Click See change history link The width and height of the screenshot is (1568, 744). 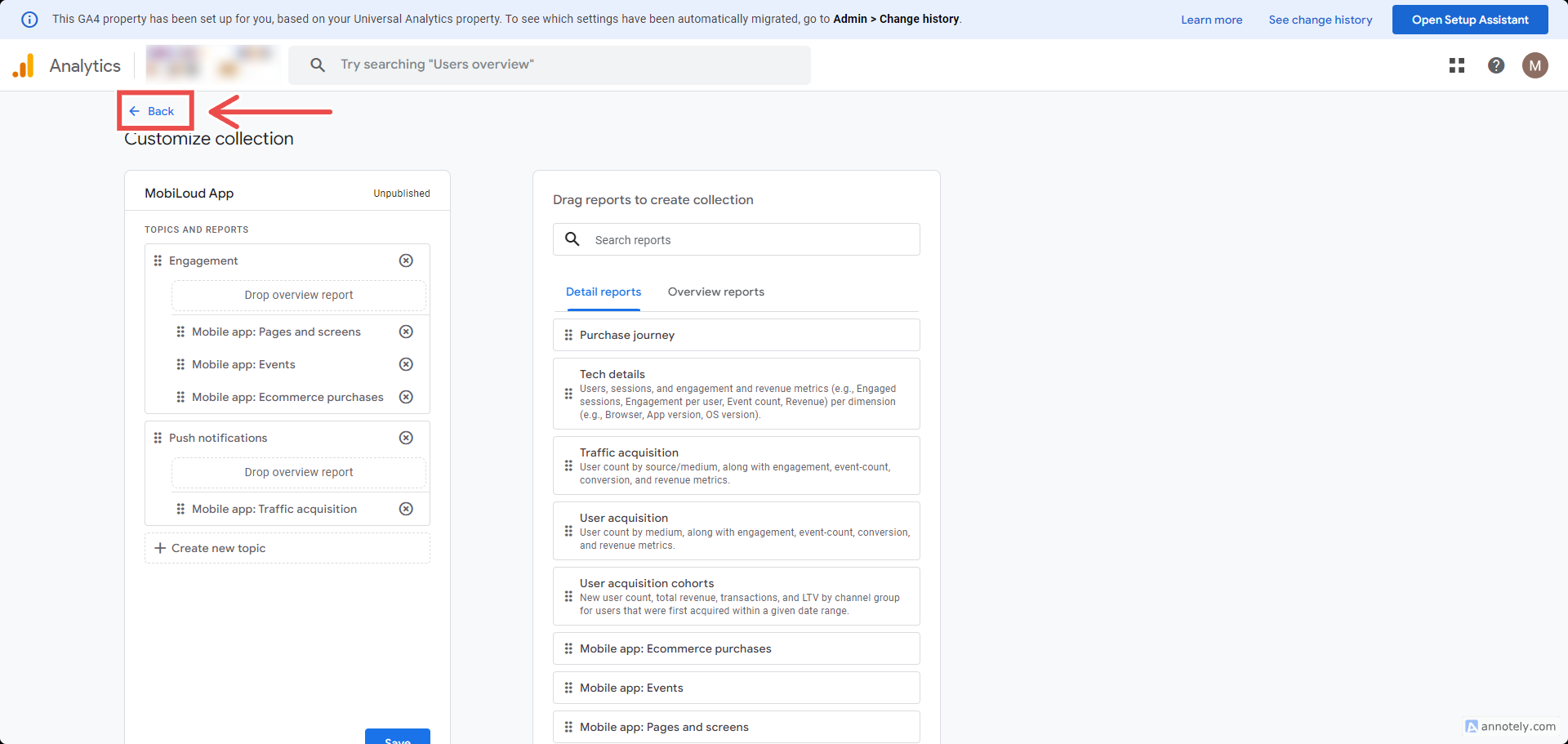pyautogui.click(x=1320, y=20)
